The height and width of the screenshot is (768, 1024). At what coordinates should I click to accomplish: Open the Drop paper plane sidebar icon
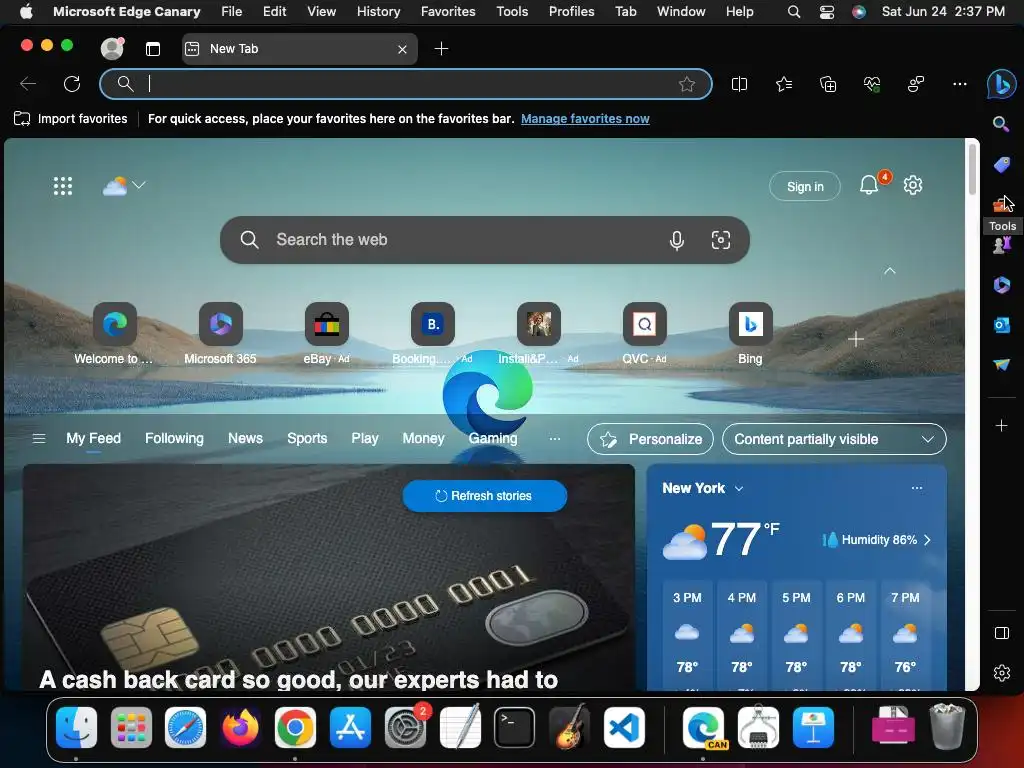[1001, 364]
